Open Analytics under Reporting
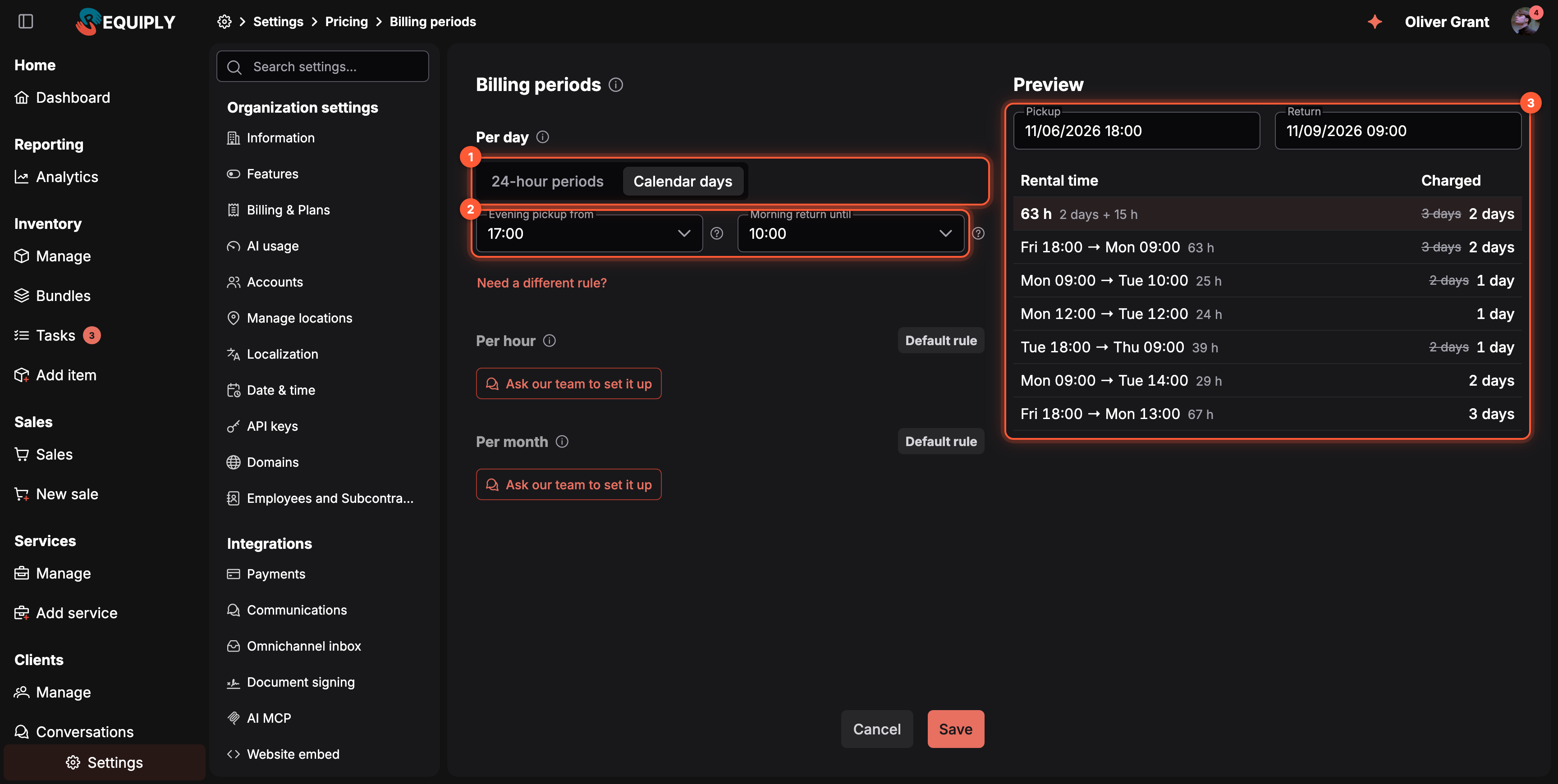The height and width of the screenshot is (784, 1558). [x=56, y=177]
